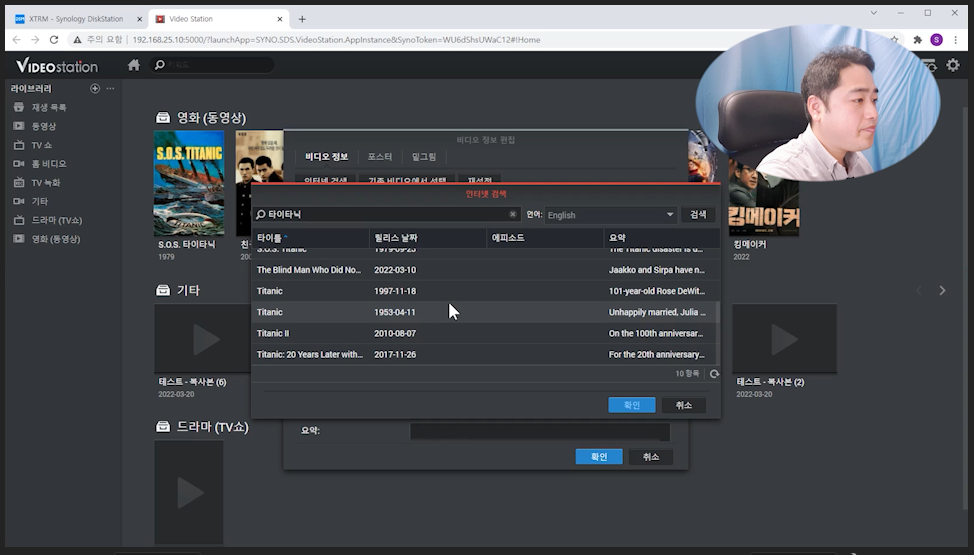The image size is (974, 555).
Task: Open browser extensions puzzle icon
Action: coord(917,40)
